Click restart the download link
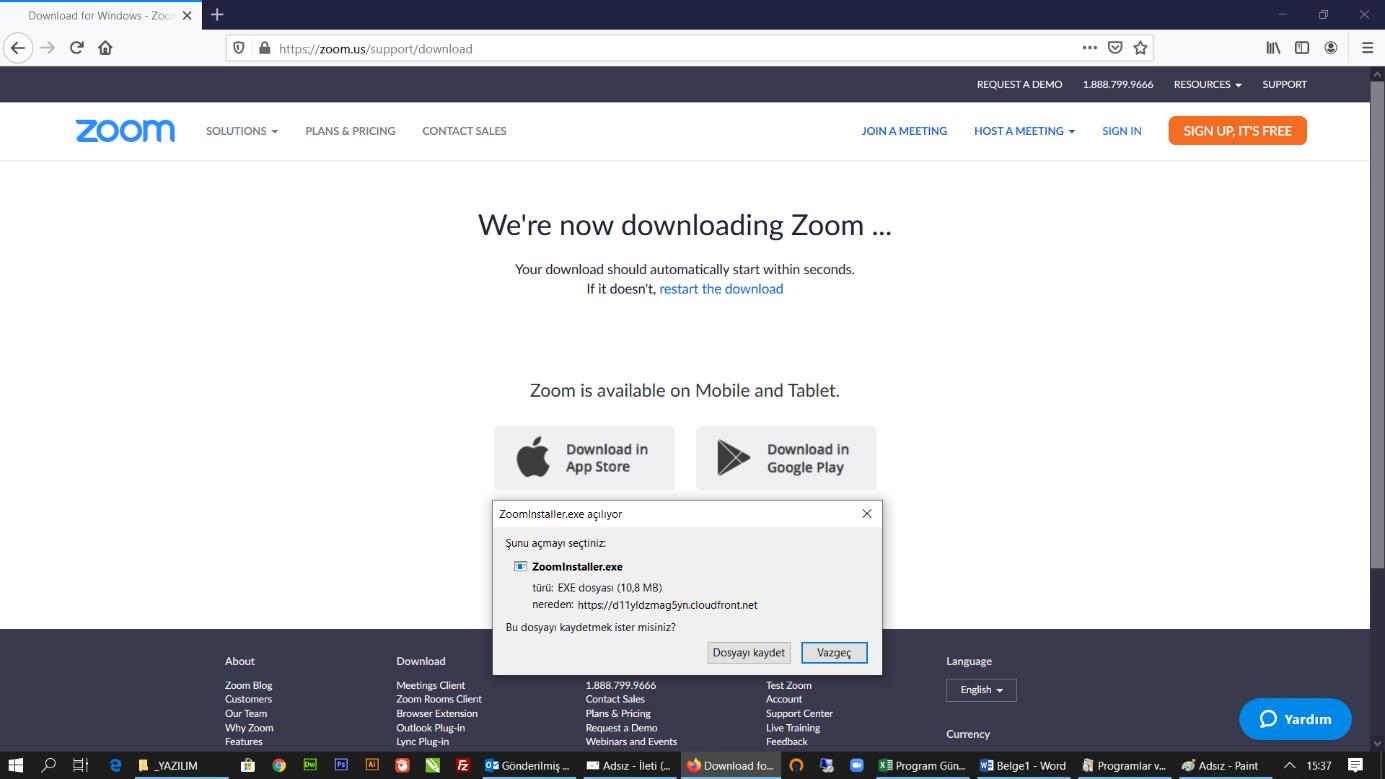Image resolution: width=1385 pixels, height=779 pixels. (x=721, y=289)
